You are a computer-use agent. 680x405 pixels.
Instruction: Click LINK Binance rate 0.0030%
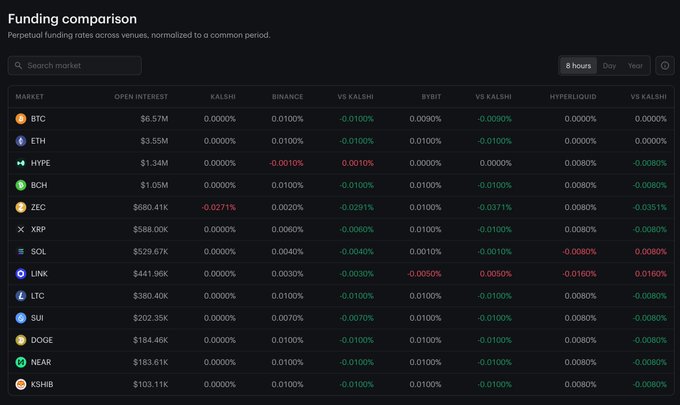point(288,274)
